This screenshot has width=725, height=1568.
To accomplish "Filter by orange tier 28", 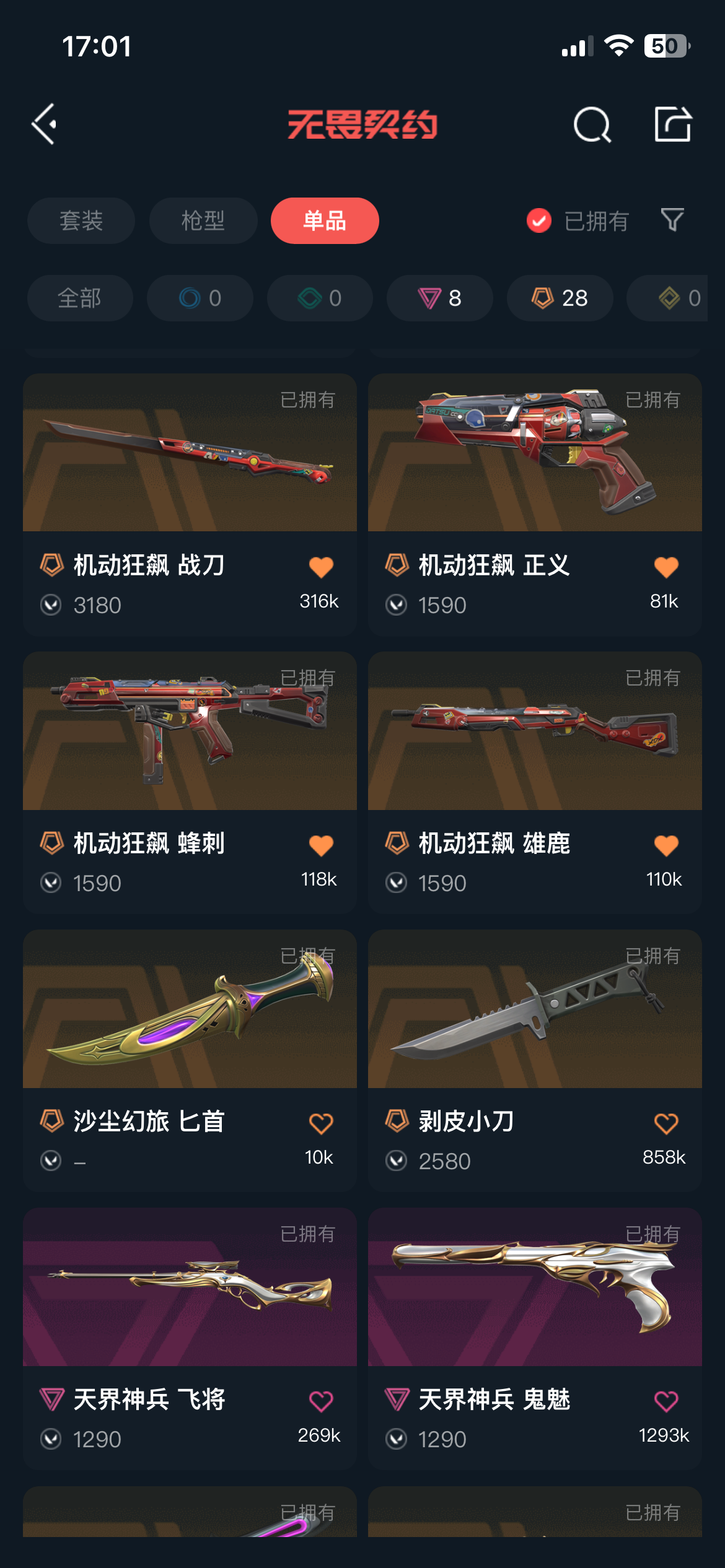I will click(x=560, y=298).
